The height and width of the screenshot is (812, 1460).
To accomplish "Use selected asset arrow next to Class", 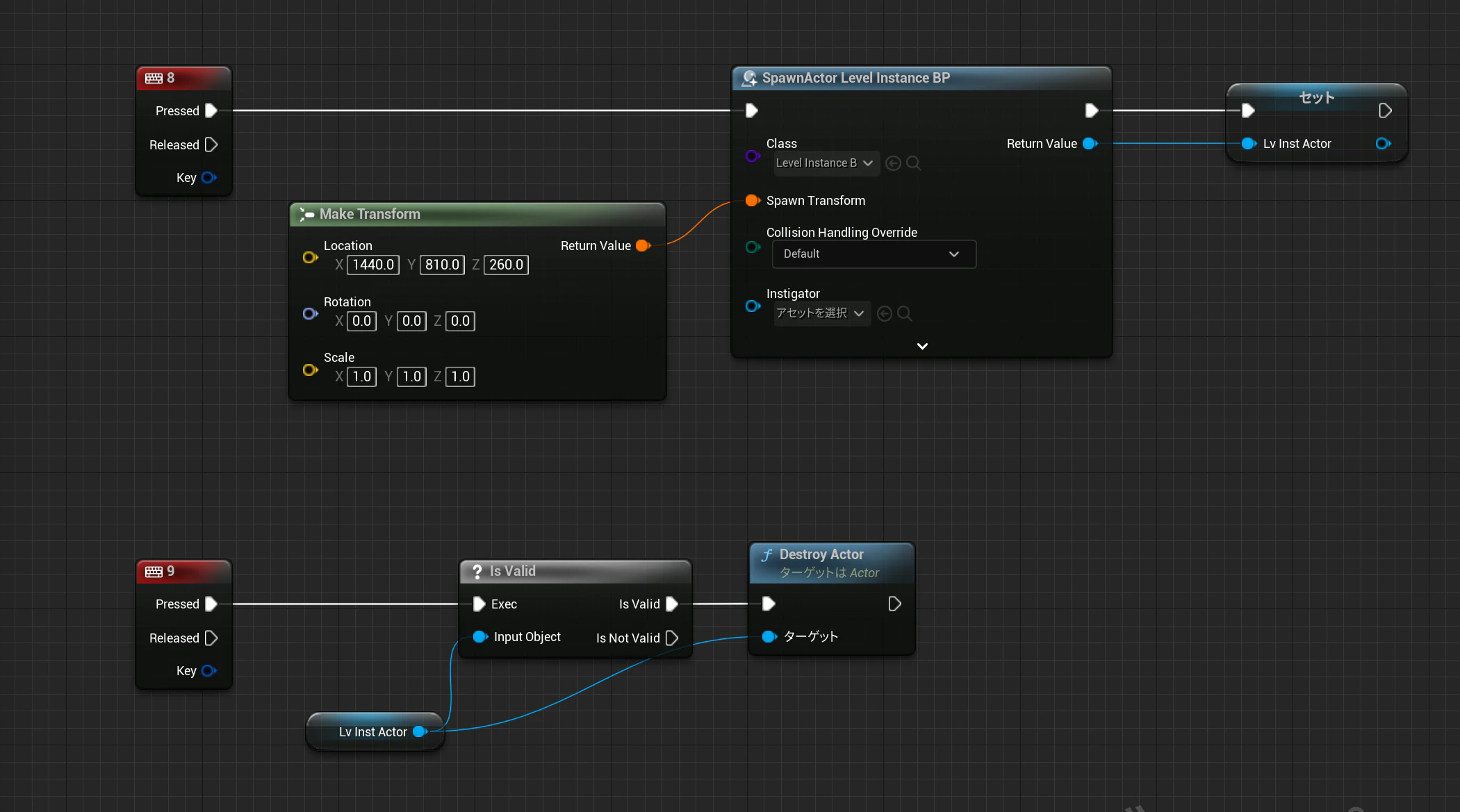I will click(894, 163).
